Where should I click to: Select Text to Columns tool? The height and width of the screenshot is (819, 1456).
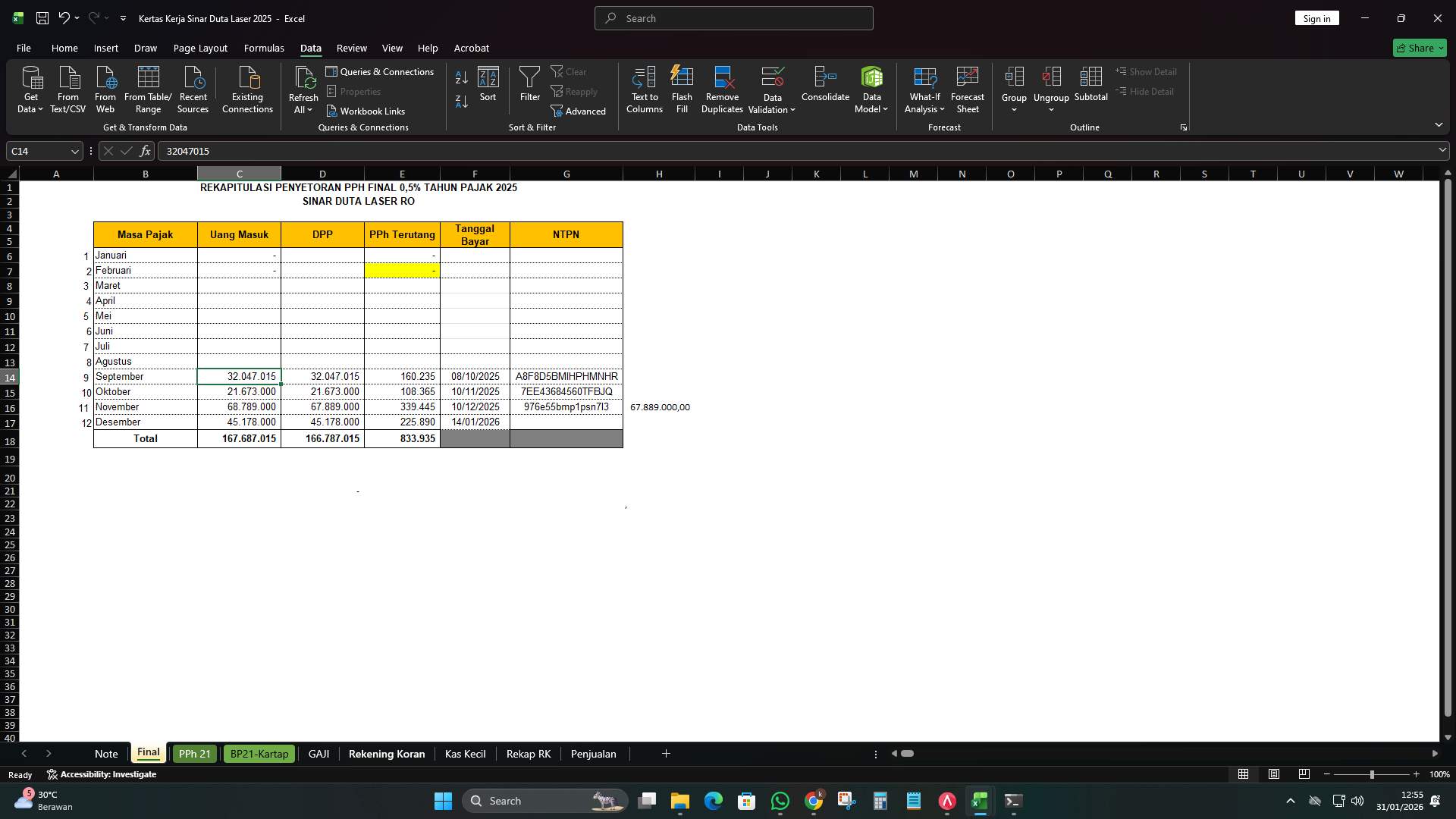coord(644,89)
